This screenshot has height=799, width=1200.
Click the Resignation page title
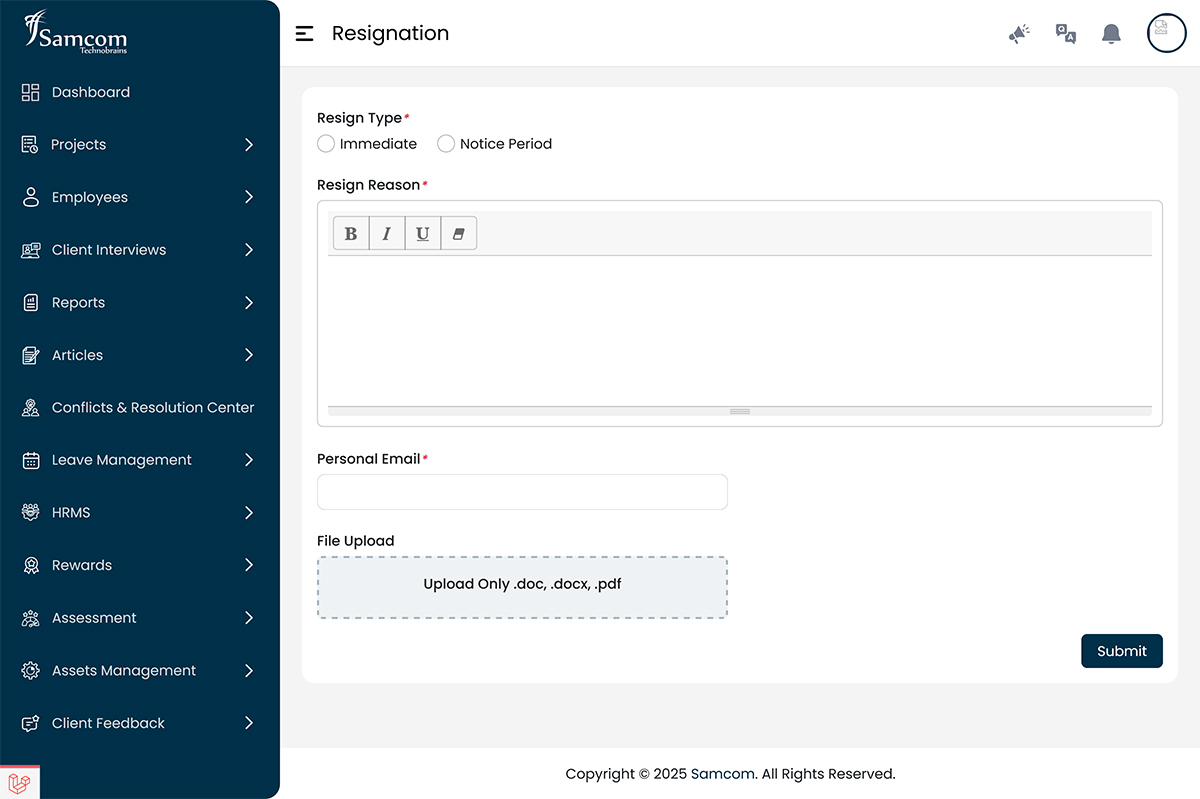[390, 33]
